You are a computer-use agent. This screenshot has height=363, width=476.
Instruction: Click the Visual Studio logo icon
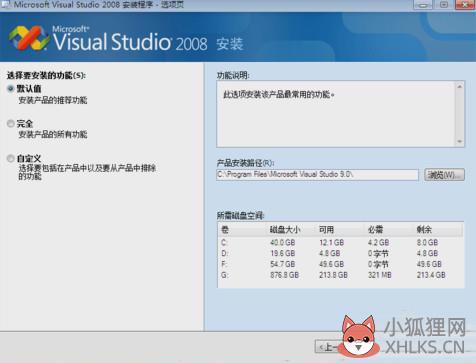(x=29, y=38)
